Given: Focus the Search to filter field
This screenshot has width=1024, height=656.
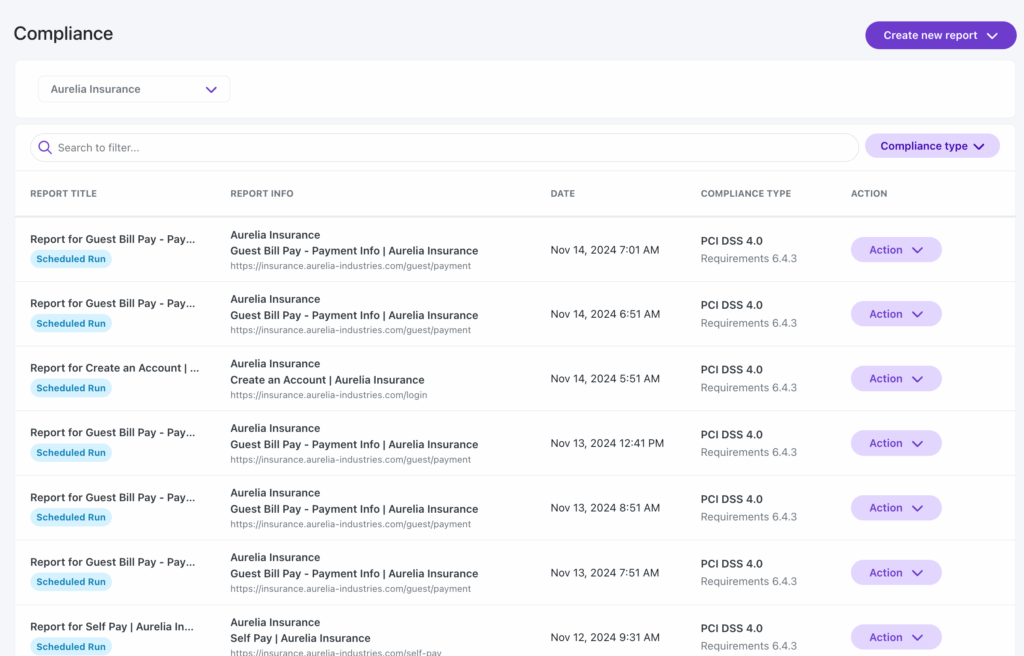Looking at the screenshot, I should pos(444,148).
